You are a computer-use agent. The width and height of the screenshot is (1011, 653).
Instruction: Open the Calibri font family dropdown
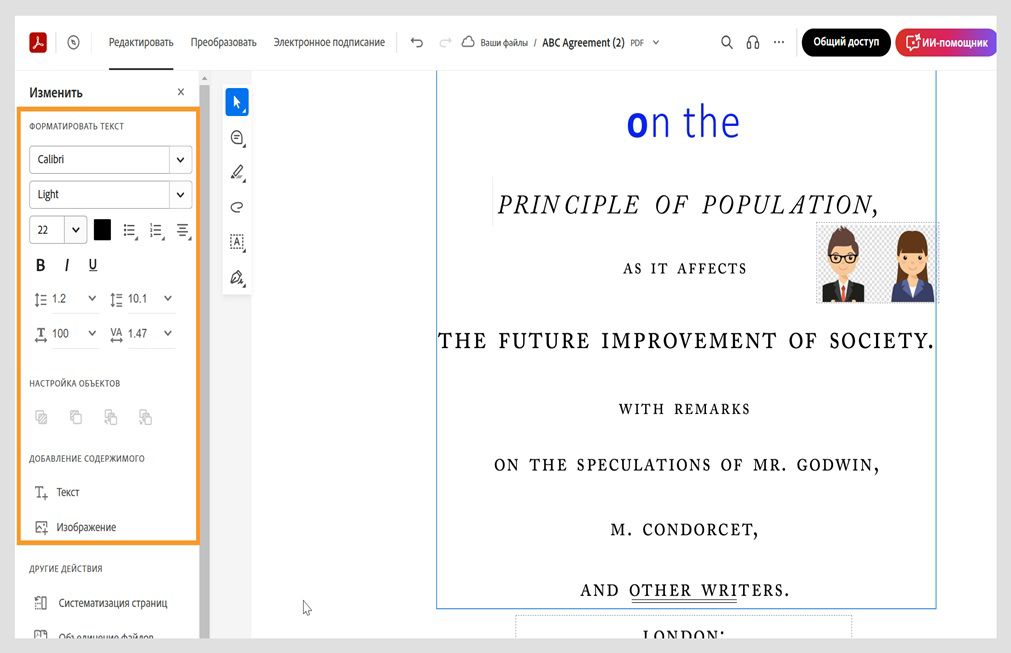click(x=178, y=159)
